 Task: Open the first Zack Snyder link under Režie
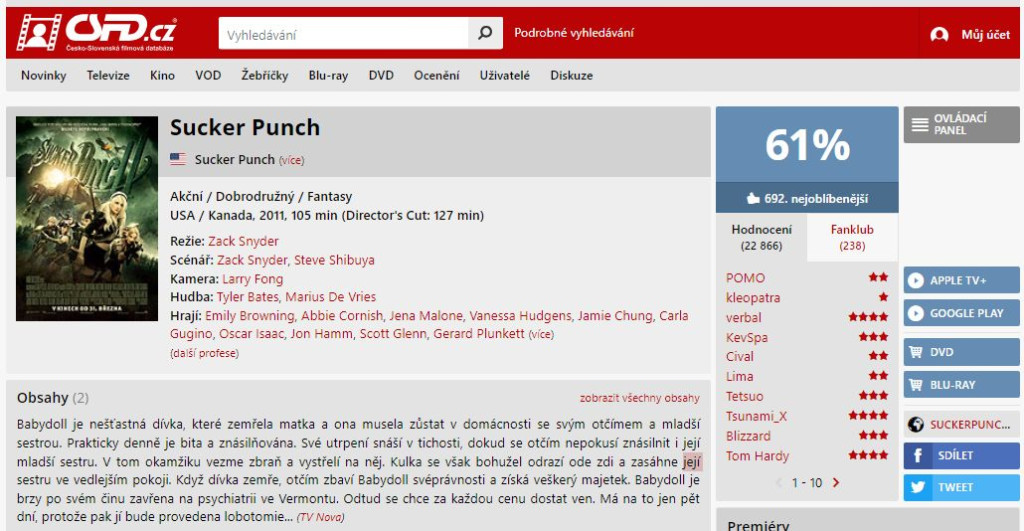[244, 241]
